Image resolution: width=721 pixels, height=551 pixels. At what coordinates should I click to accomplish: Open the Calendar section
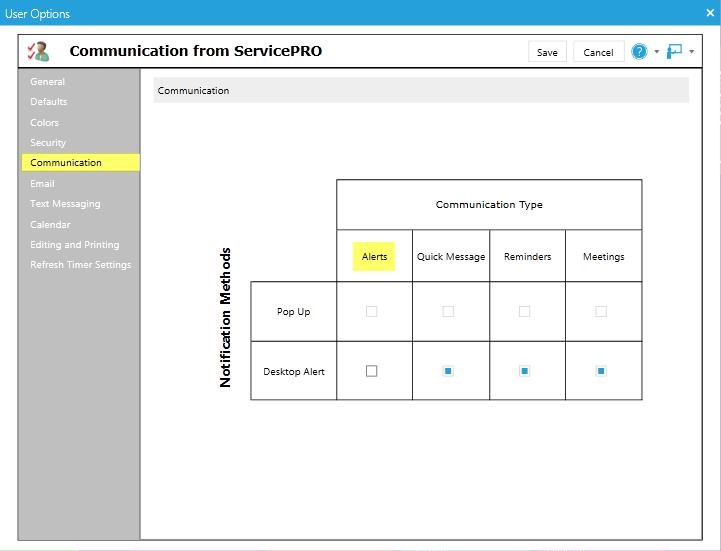pyautogui.click(x=50, y=224)
